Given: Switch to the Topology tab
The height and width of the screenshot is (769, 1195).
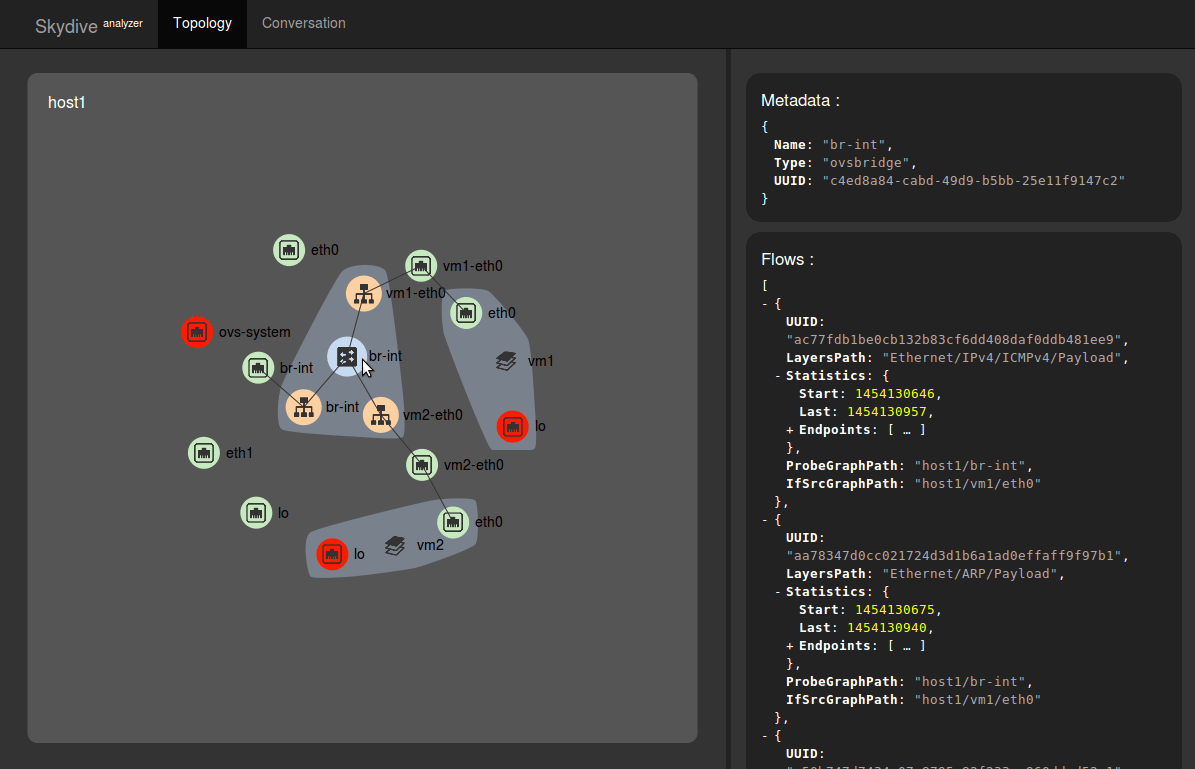Looking at the screenshot, I should [x=202, y=24].
